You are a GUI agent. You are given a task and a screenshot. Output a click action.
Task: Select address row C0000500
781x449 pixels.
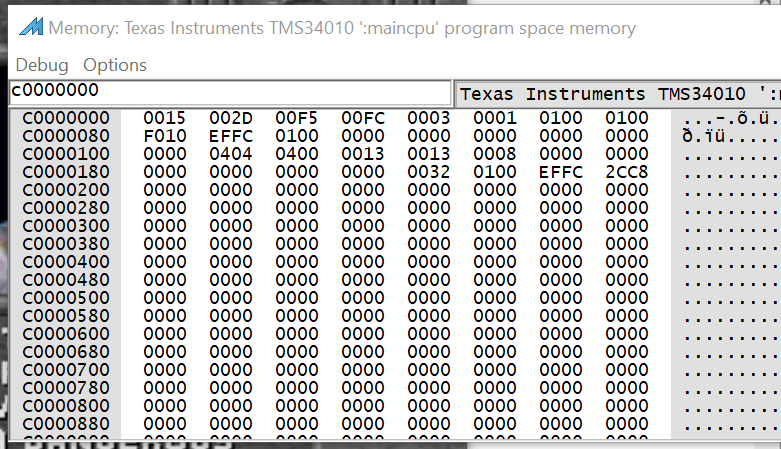point(66,298)
